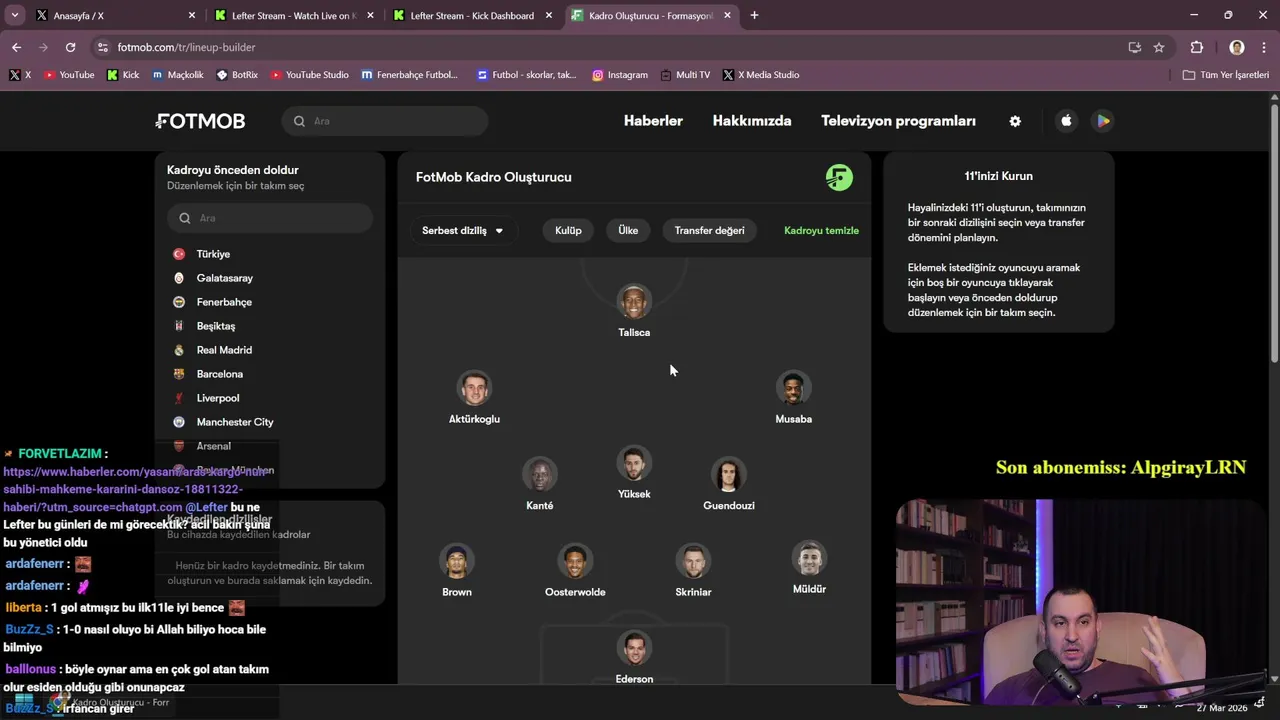Click the green FotMob badge in builder header

[839, 177]
